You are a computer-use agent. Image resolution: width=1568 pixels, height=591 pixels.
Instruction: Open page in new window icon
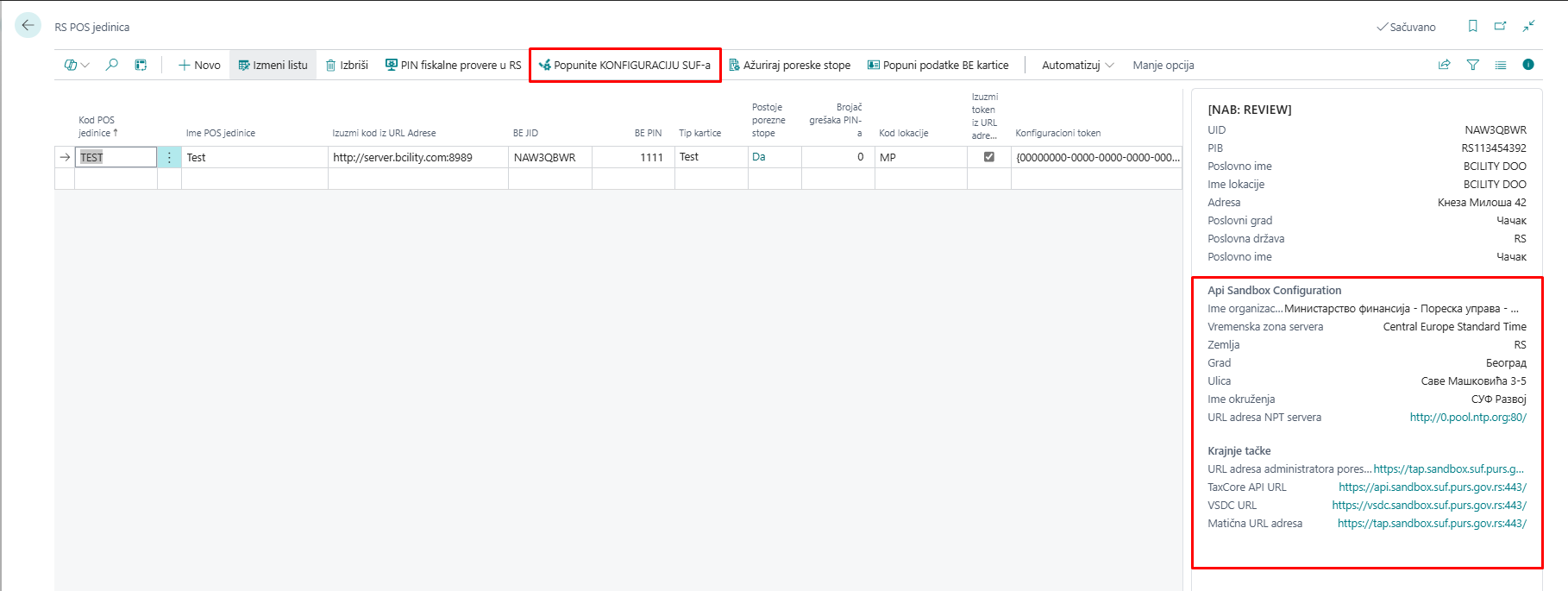tap(1500, 26)
